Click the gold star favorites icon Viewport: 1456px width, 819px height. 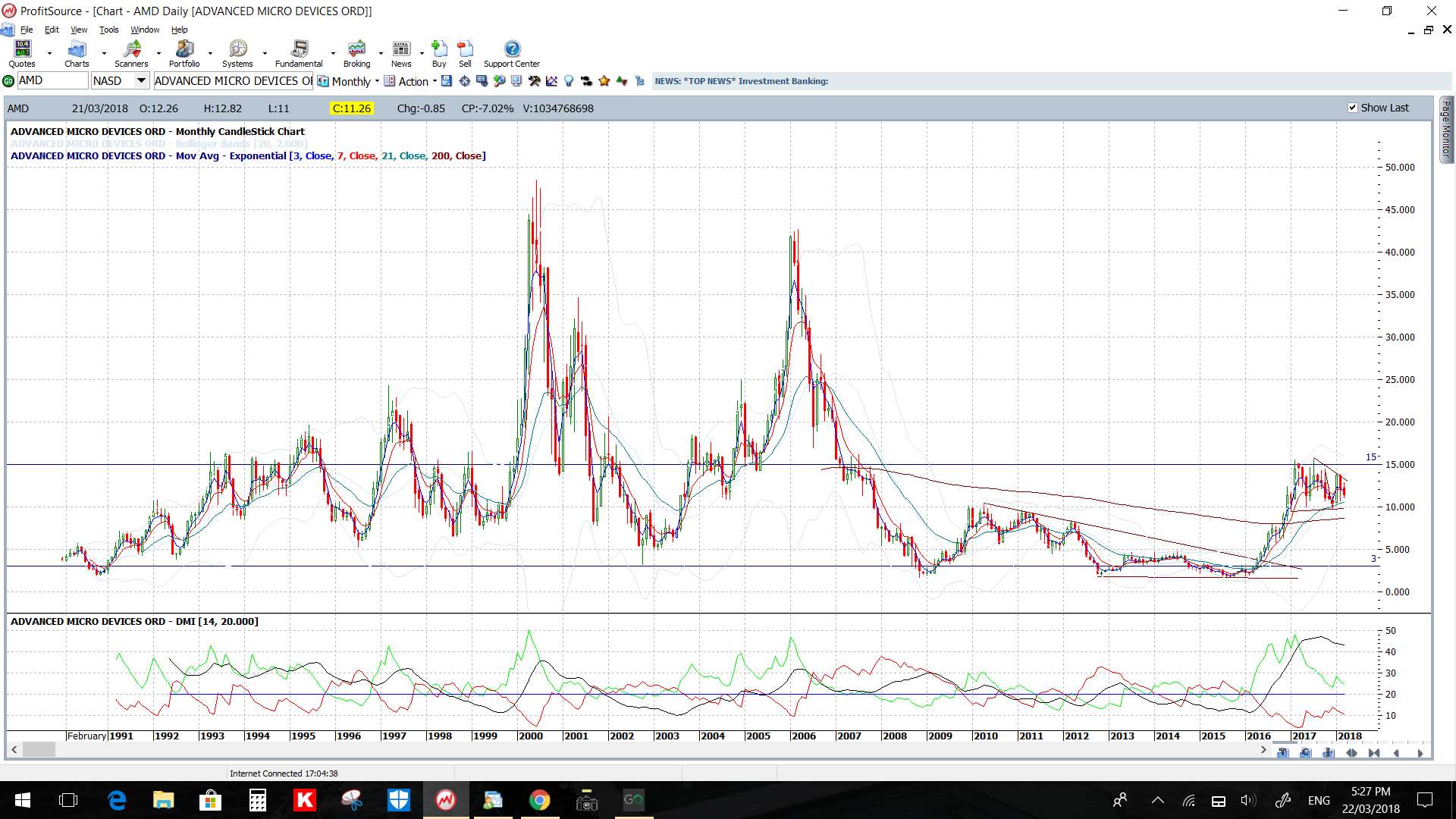tap(604, 81)
